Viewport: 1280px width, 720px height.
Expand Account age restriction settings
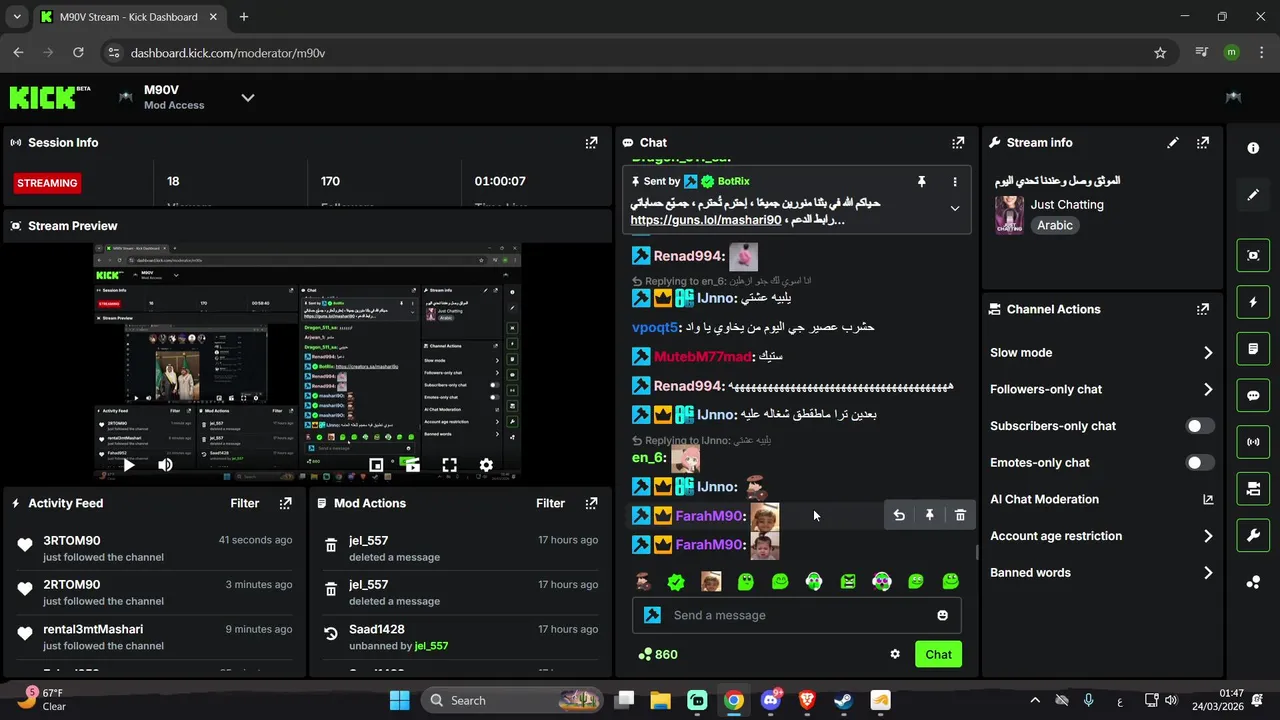pos(1208,537)
